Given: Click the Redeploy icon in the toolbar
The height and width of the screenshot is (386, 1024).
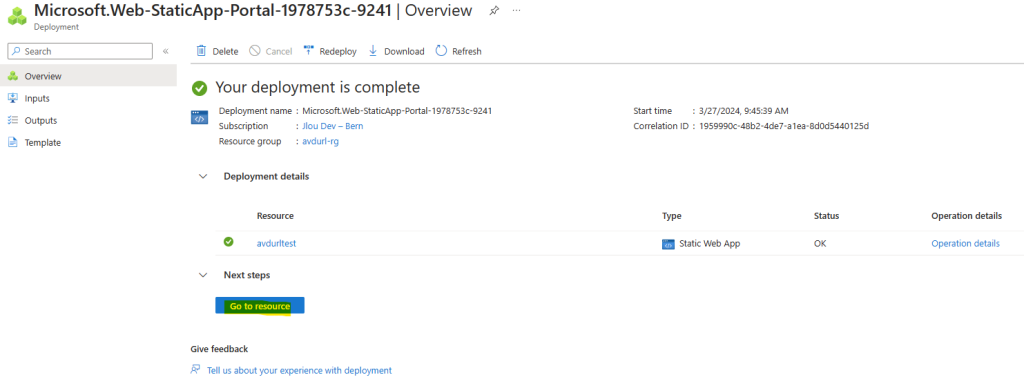Looking at the screenshot, I should click(309, 51).
